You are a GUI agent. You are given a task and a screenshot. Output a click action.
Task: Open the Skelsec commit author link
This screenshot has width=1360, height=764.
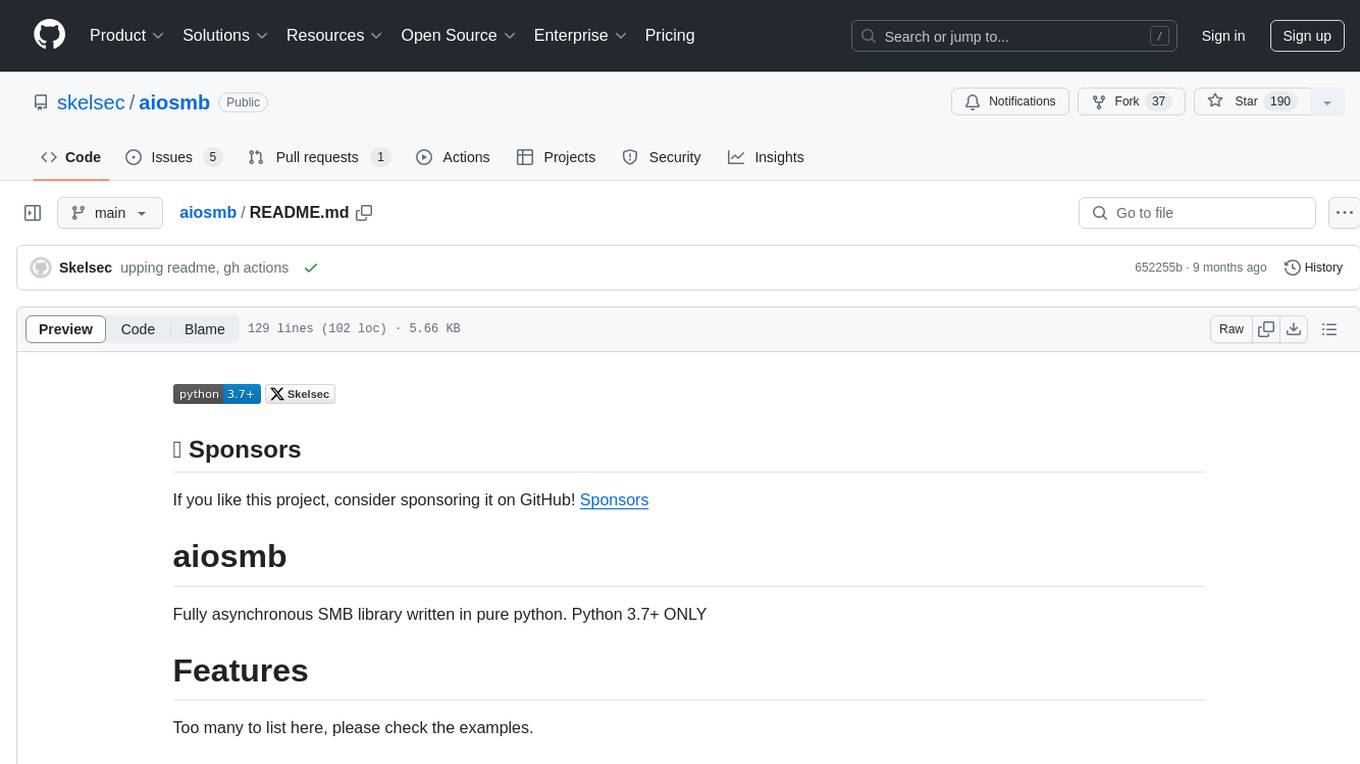point(85,268)
